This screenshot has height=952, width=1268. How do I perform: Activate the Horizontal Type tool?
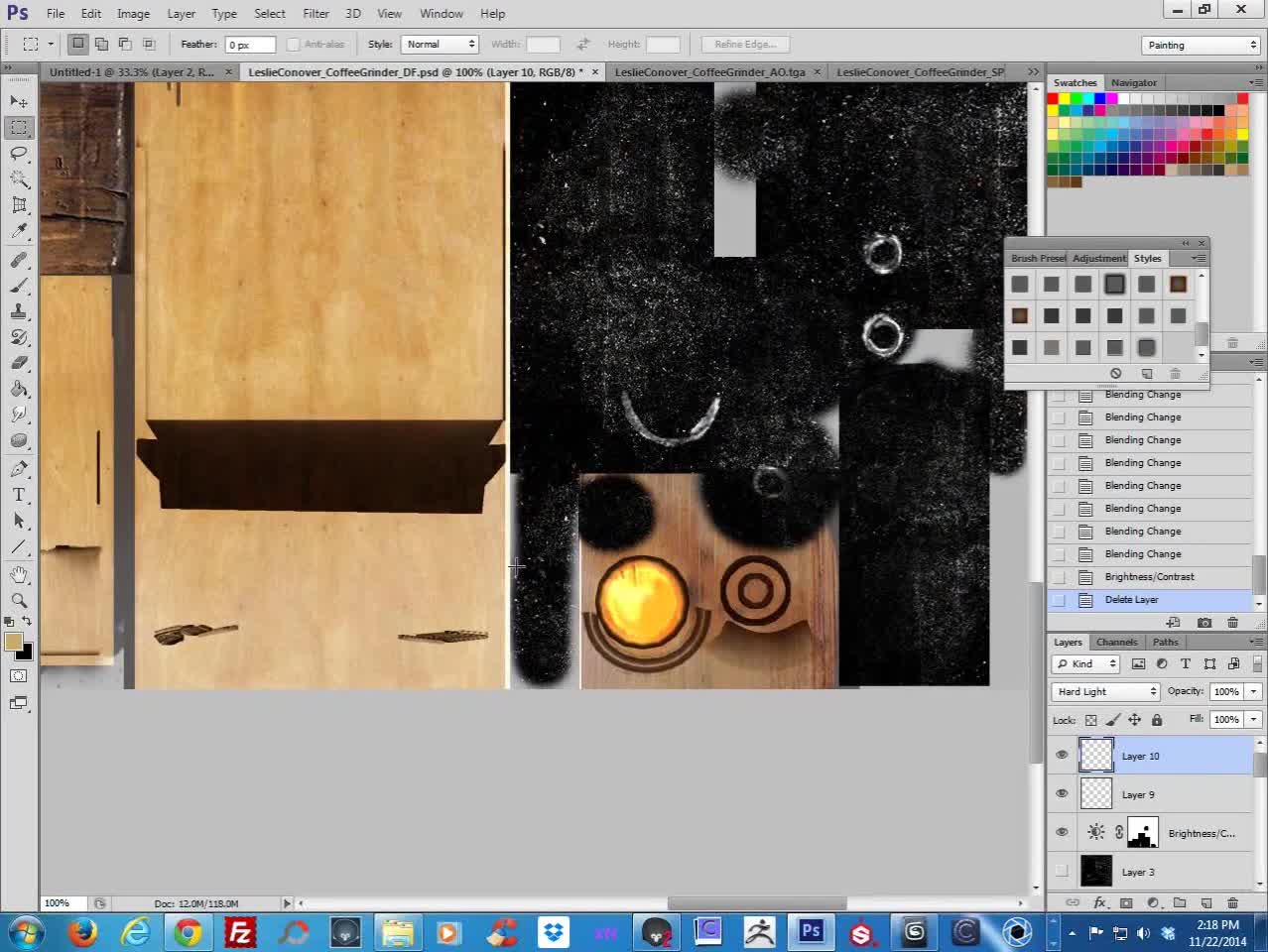pyautogui.click(x=19, y=495)
